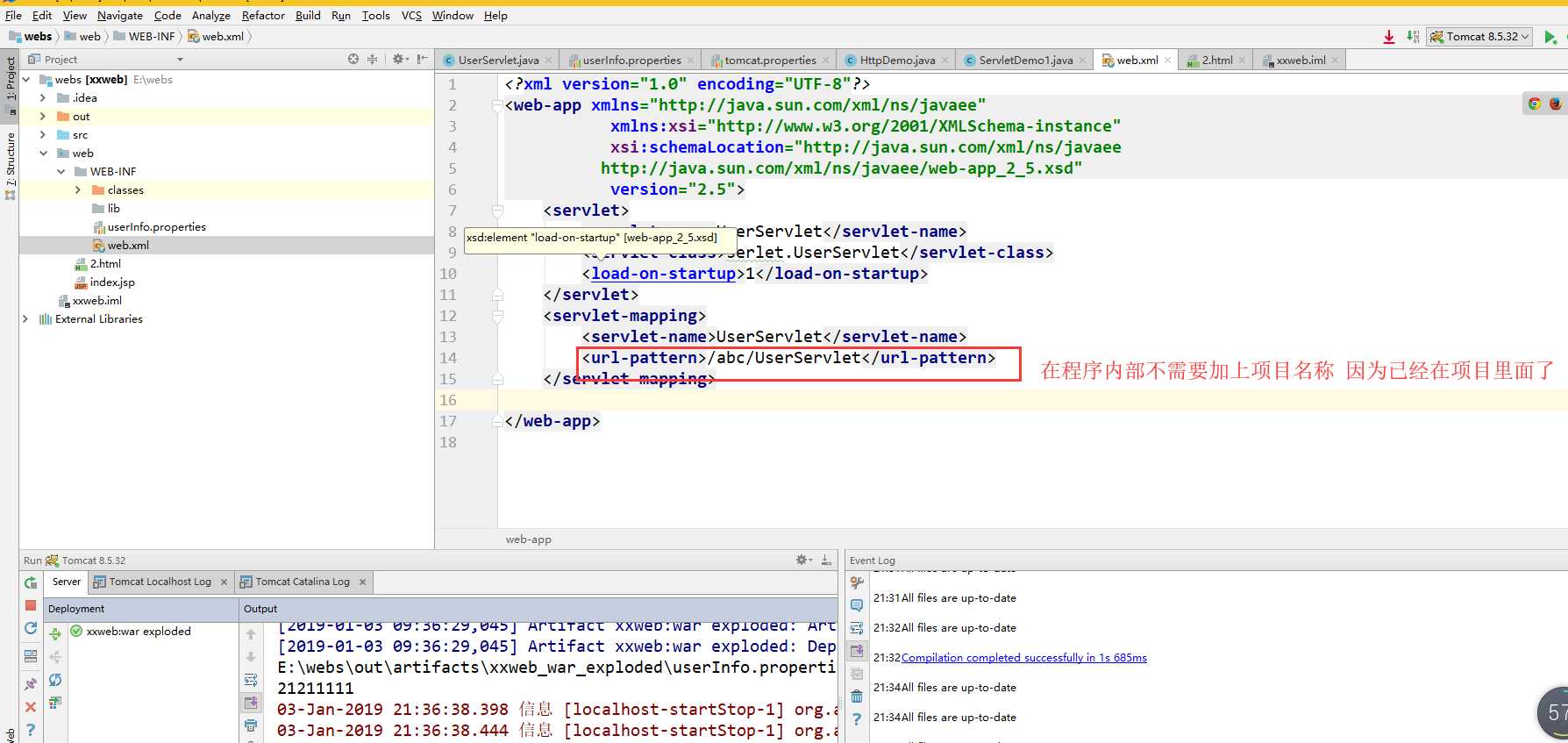Collapse the WEB-INF folder

point(61,171)
